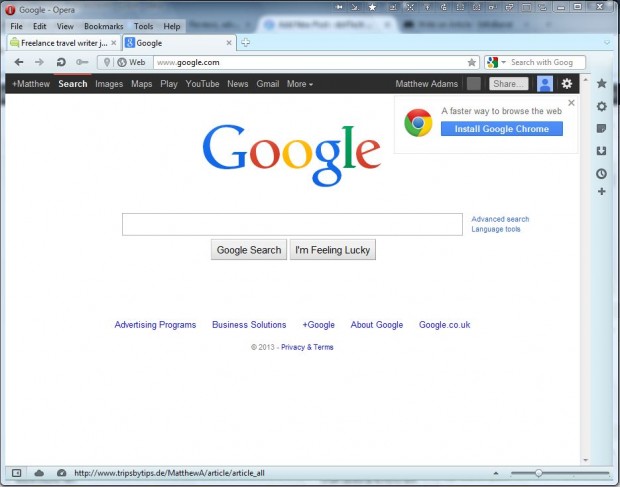Open the Edit menu
Image resolution: width=620 pixels, height=487 pixels.
coord(40,26)
